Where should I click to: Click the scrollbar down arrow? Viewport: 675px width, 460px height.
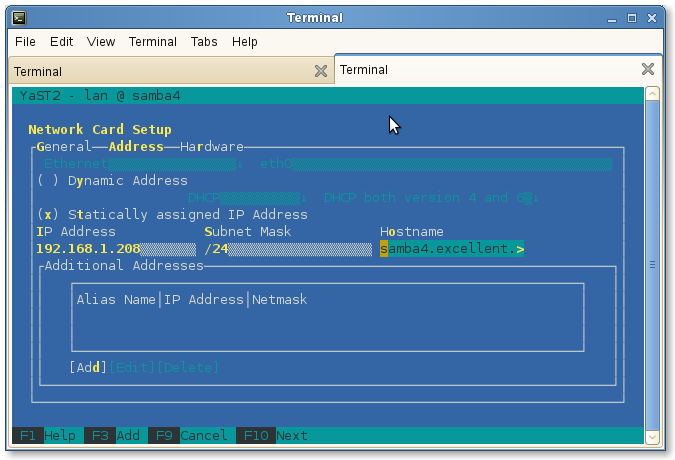coord(652,437)
